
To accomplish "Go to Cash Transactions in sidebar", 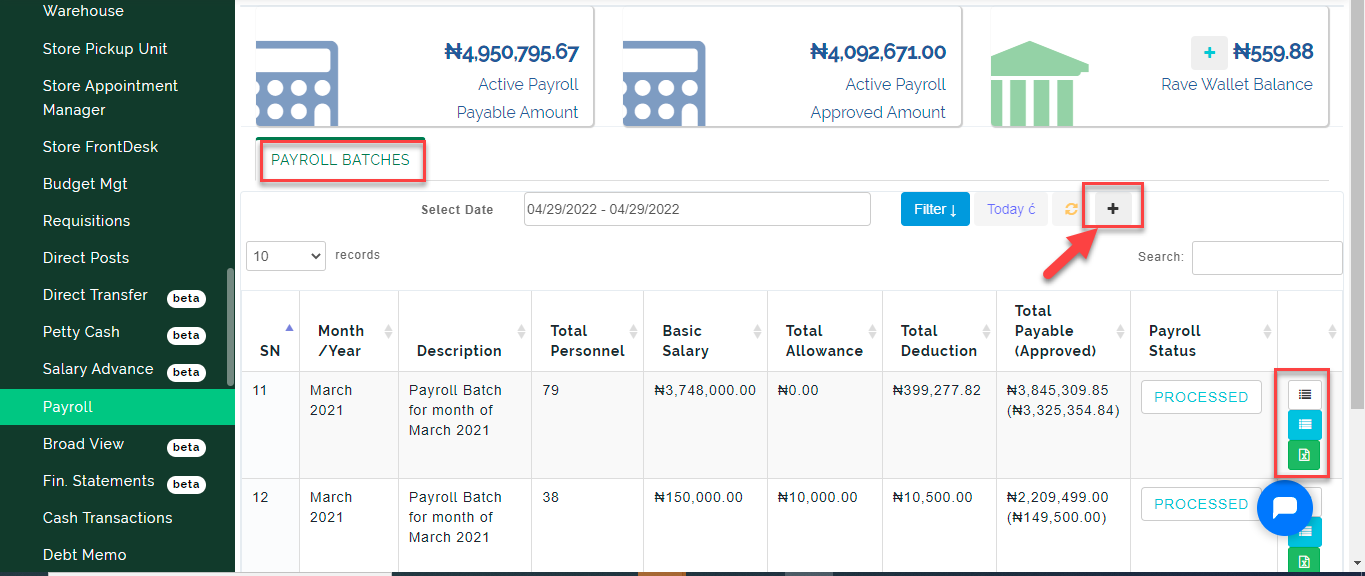I will [107, 518].
